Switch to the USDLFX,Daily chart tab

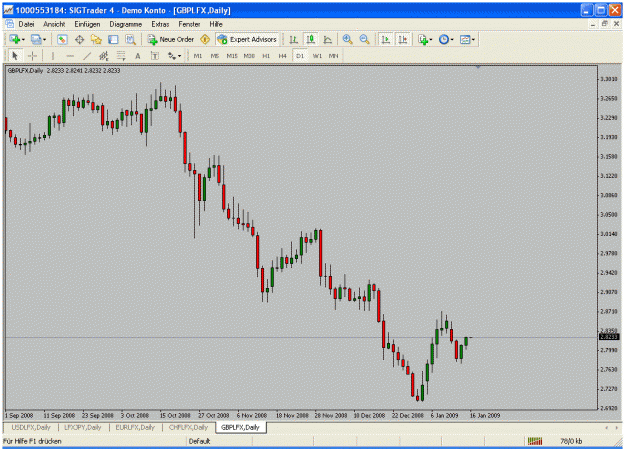click(x=31, y=427)
